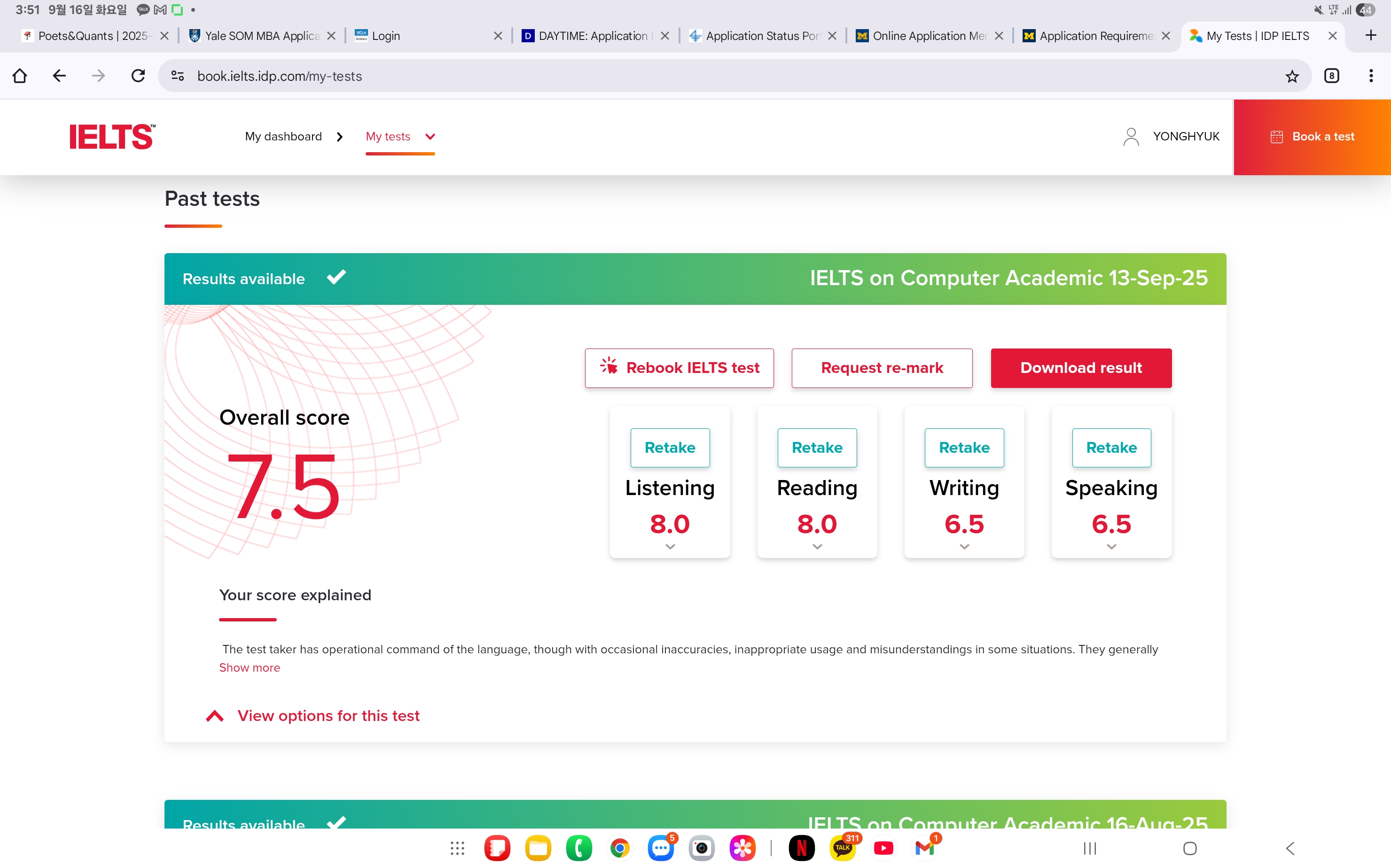
Task: Open site permissions via the address bar icon
Action: point(177,75)
